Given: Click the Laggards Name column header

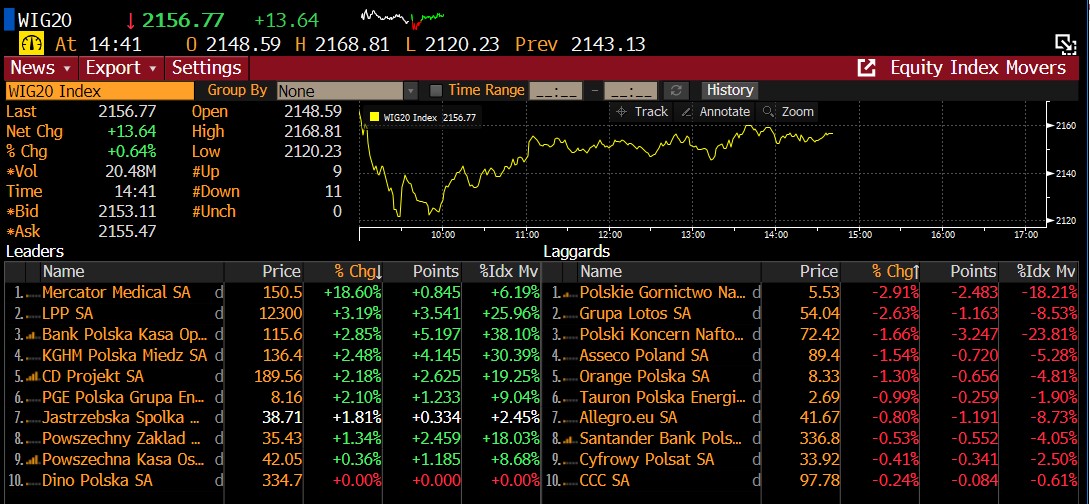Looking at the screenshot, I should pos(670,272).
